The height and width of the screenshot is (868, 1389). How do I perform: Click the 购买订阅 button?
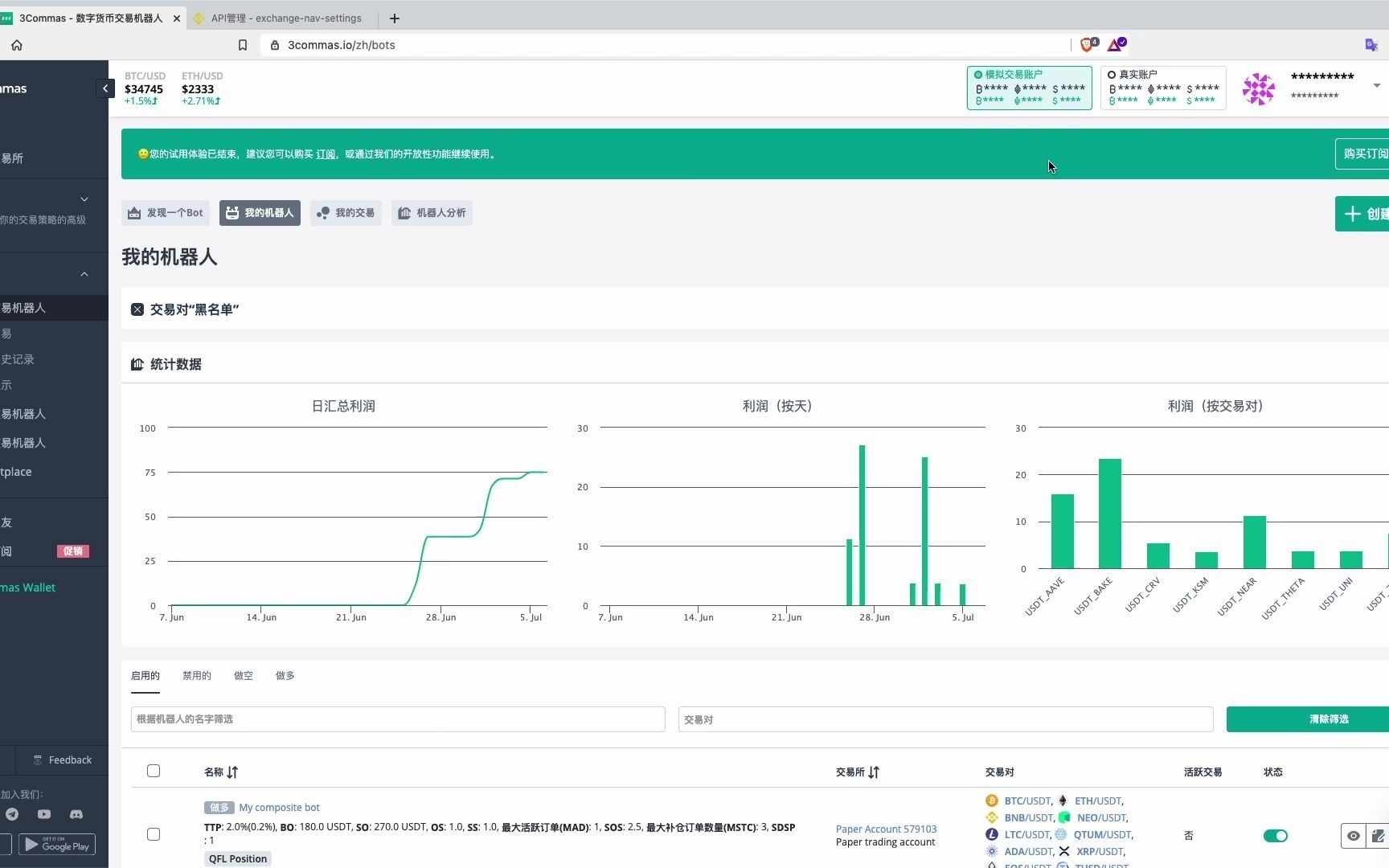tap(1364, 154)
